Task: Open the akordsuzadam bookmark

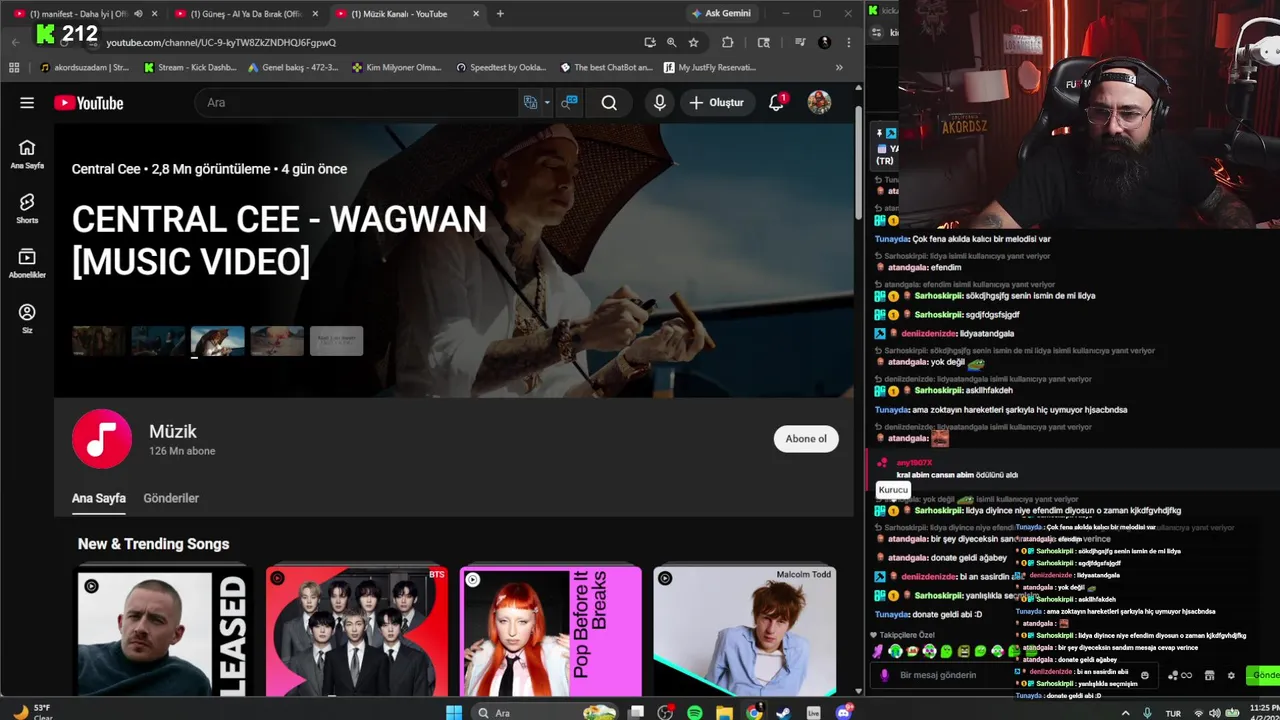Action: tap(85, 67)
